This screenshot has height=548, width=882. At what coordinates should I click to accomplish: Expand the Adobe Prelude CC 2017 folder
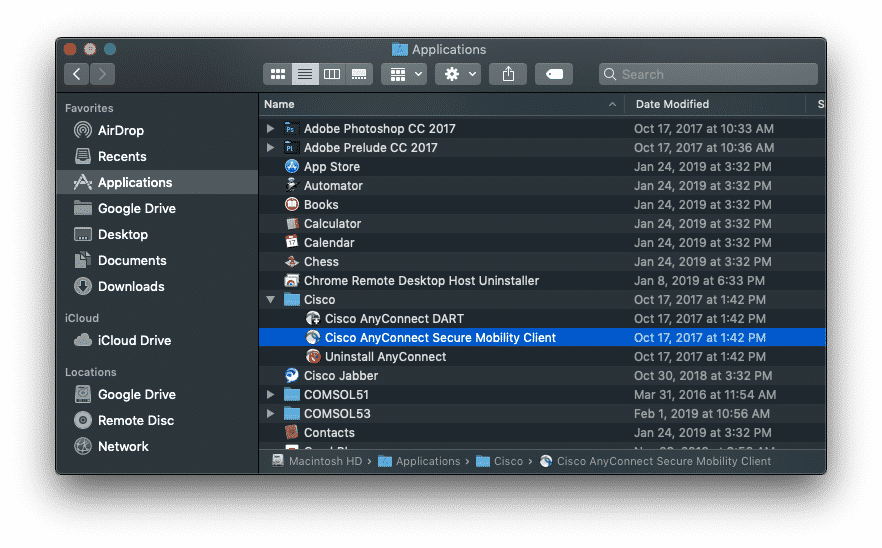click(x=271, y=148)
